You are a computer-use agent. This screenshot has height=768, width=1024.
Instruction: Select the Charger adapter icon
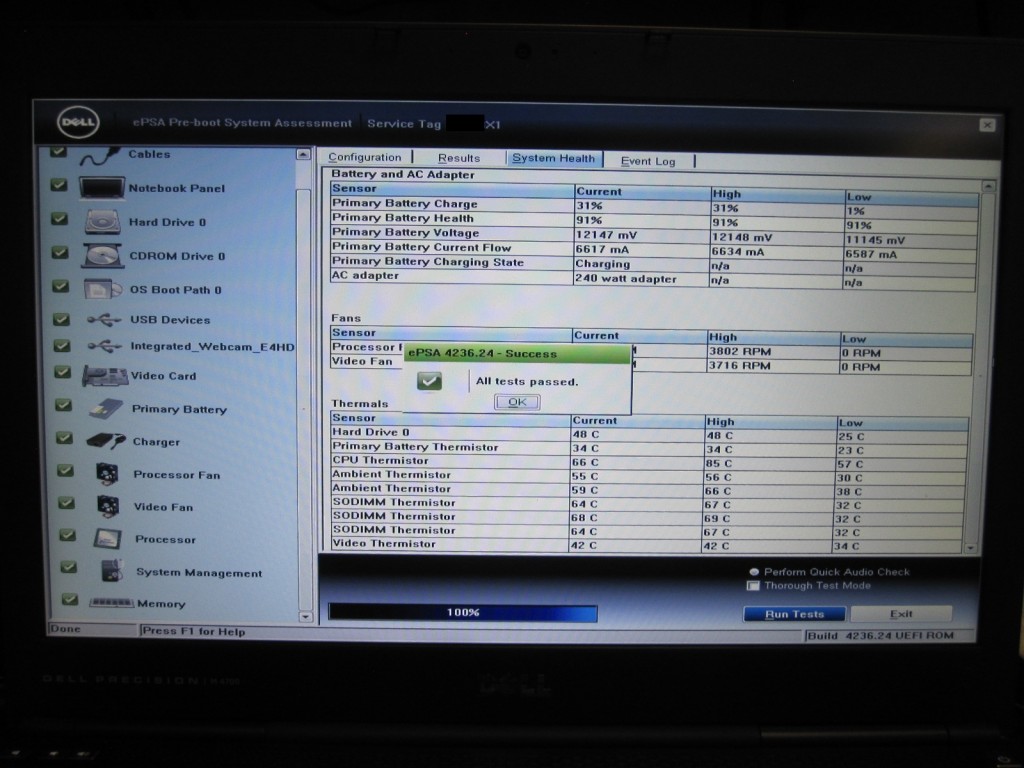(x=106, y=441)
